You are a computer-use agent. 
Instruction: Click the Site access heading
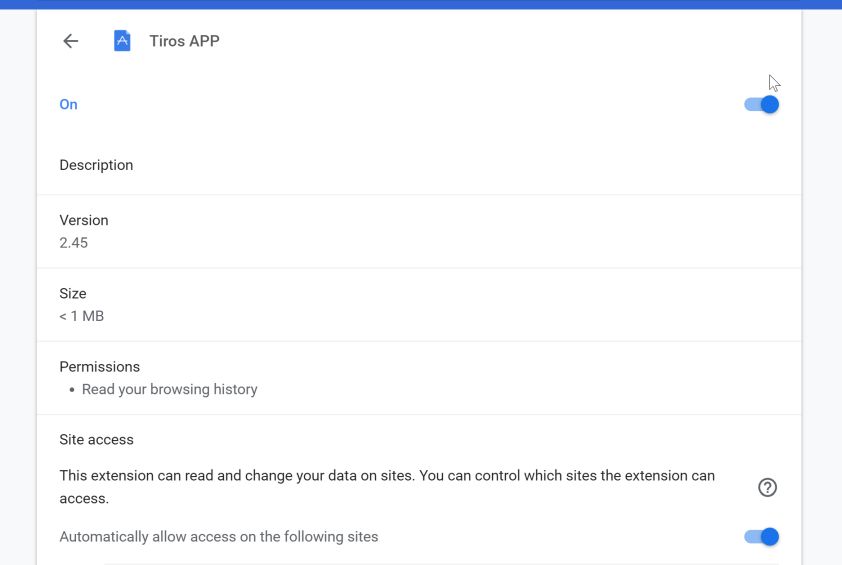pos(96,439)
